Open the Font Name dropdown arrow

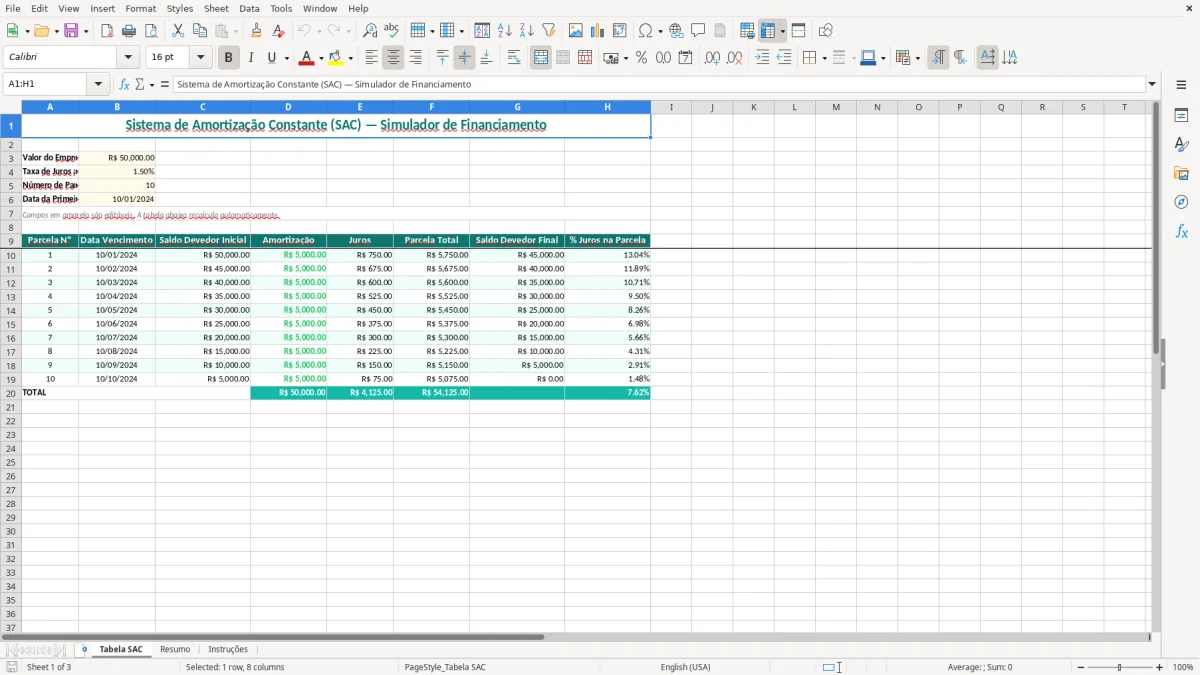pyautogui.click(x=128, y=58)
